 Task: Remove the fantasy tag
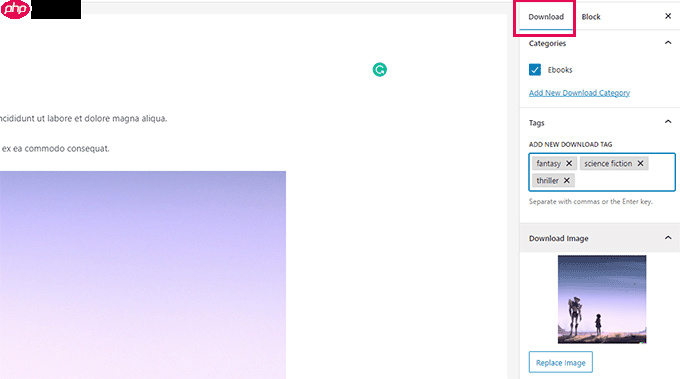click(569, 163)
